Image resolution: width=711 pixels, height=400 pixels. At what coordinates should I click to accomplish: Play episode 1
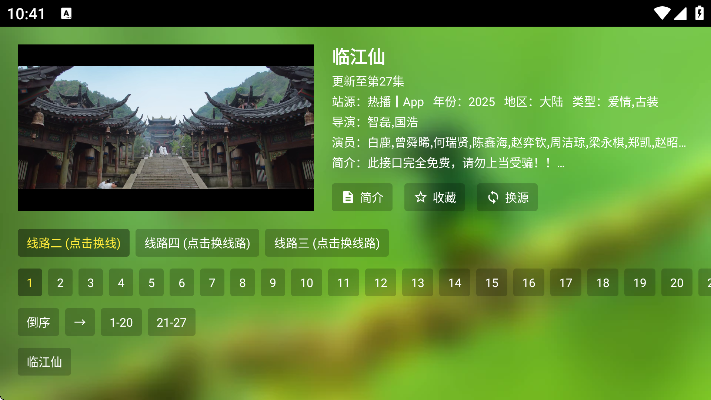pos(30,283)
